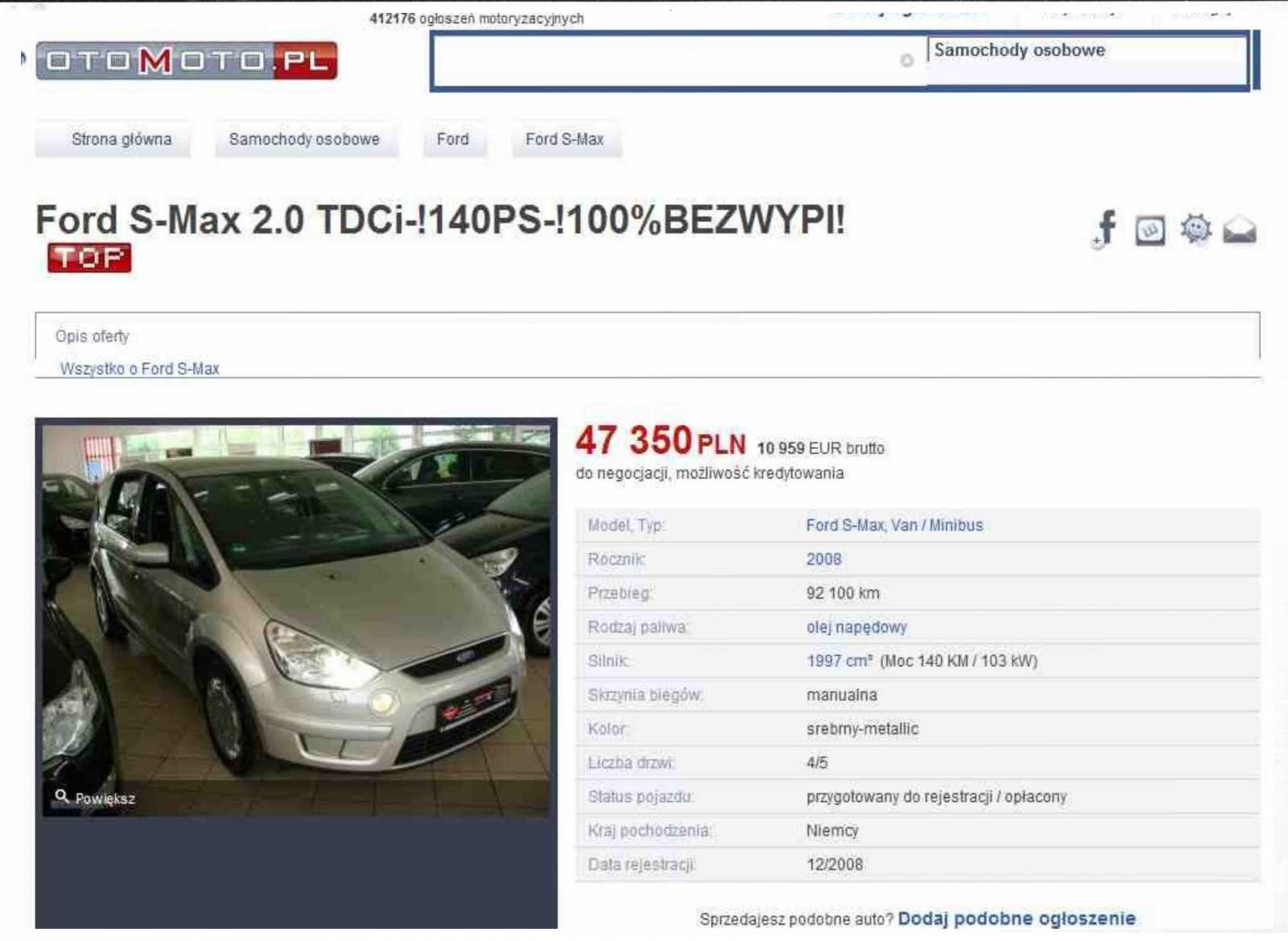Clear the search field with the round icon
Viewport: 1288px width, 941px height.
pos(906,60)
